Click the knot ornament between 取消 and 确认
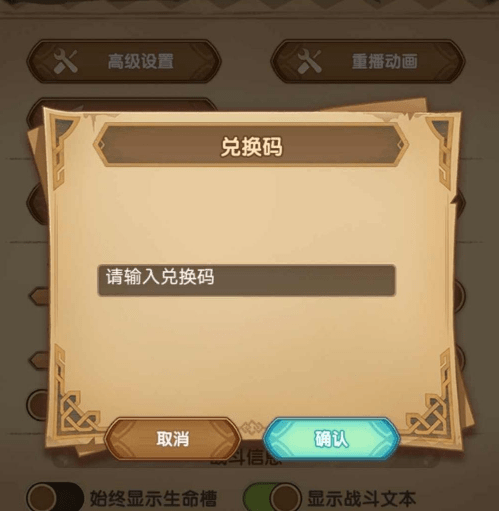This screenshot has width=499, height=511. pyautogui.click(x=252, y=427)
